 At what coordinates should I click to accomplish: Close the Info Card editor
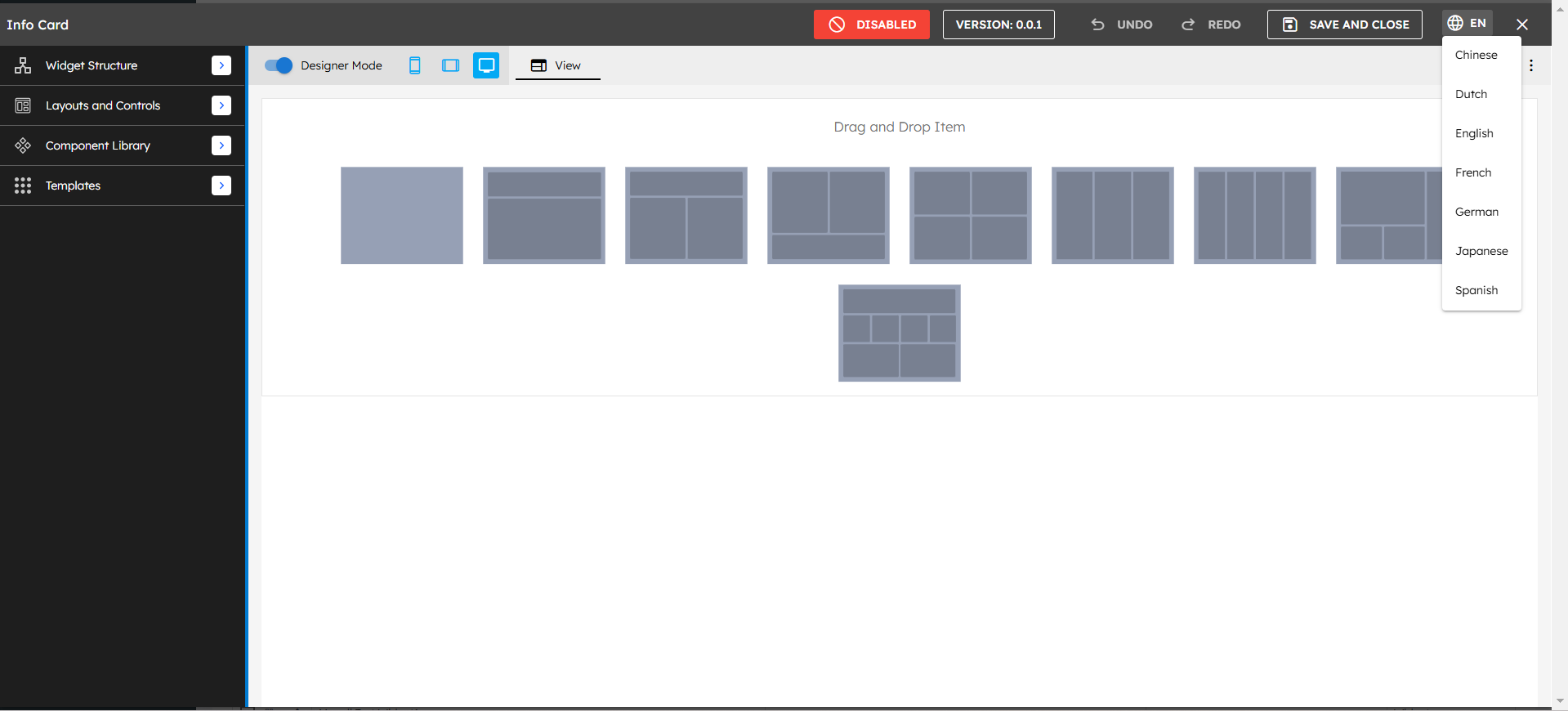1522,25
